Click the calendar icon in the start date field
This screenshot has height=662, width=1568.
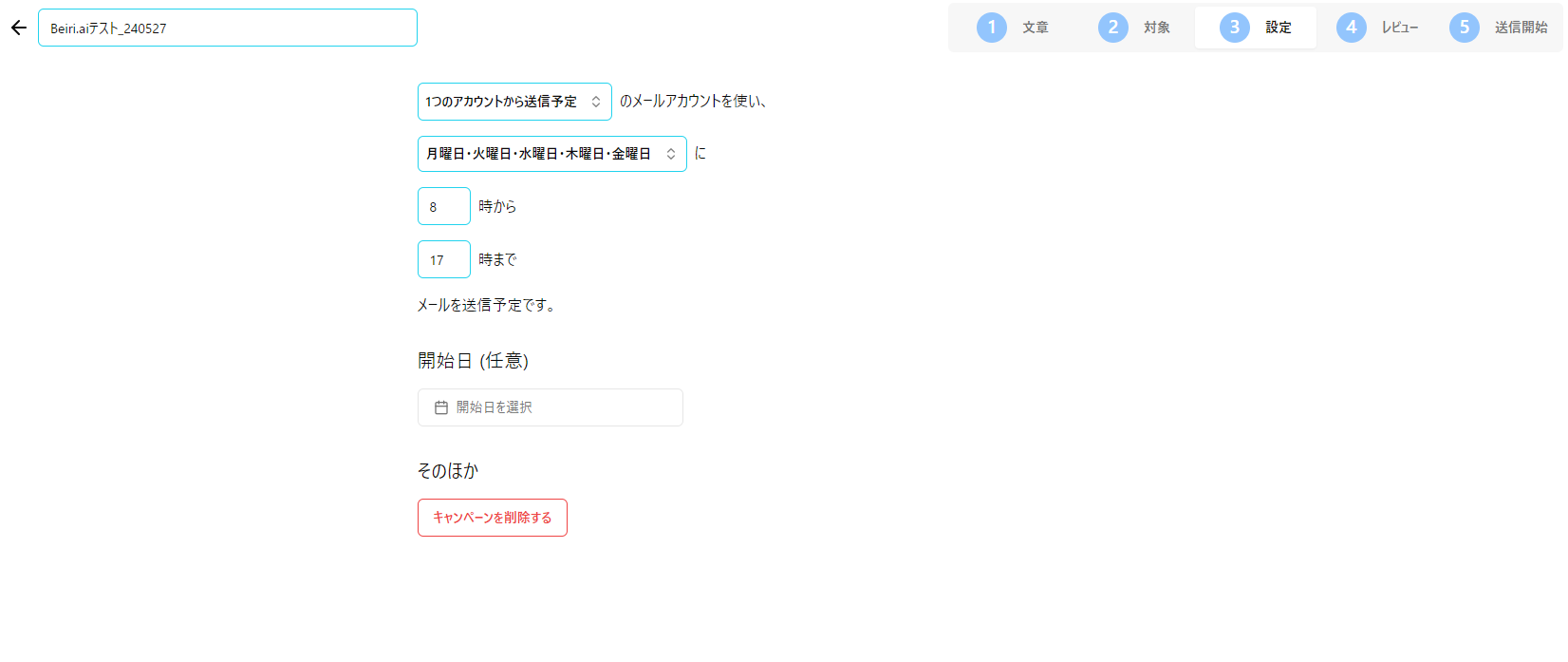(441, 407)
